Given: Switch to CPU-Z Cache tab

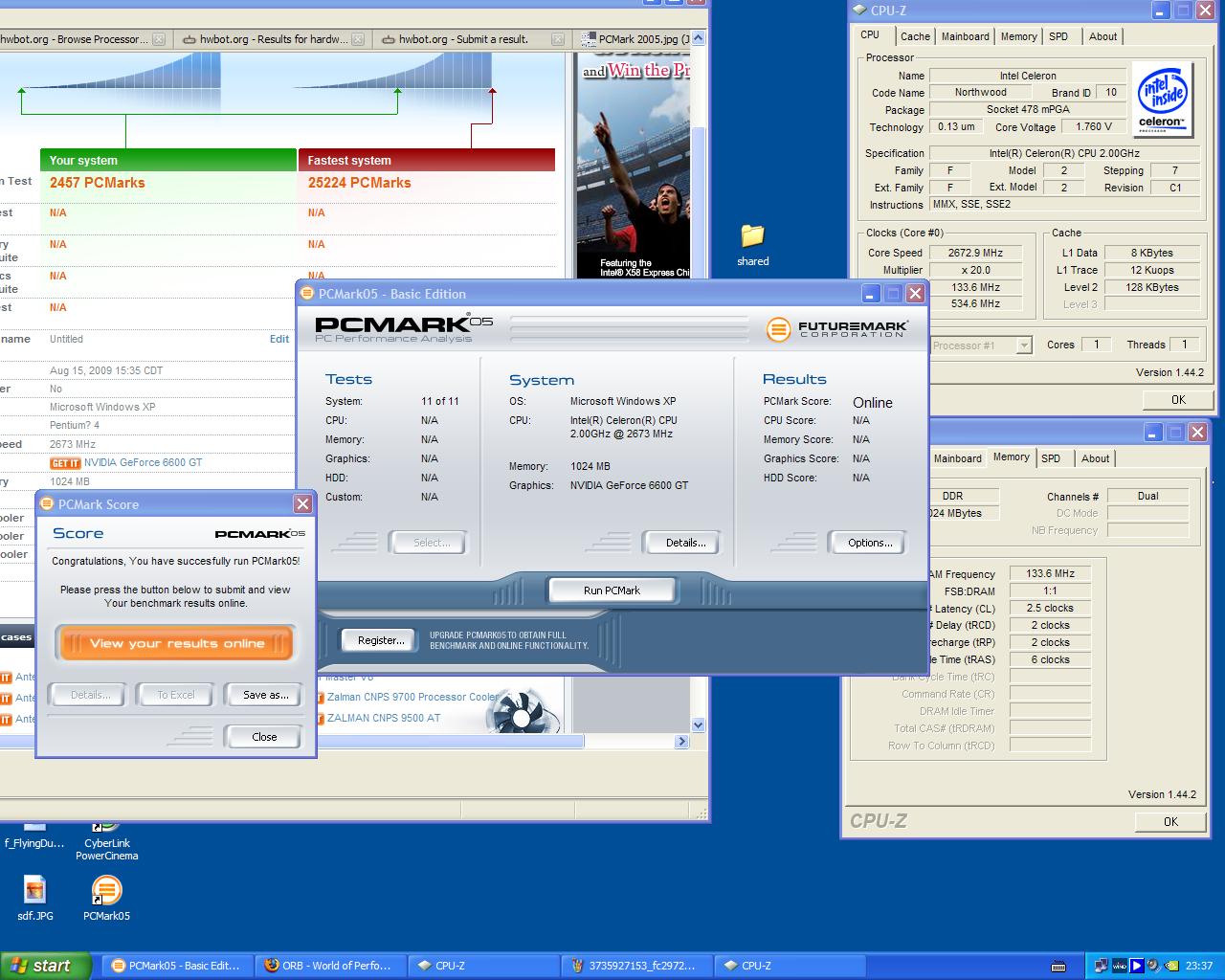Looking at the screenshot, I should [x=915, y=36].
